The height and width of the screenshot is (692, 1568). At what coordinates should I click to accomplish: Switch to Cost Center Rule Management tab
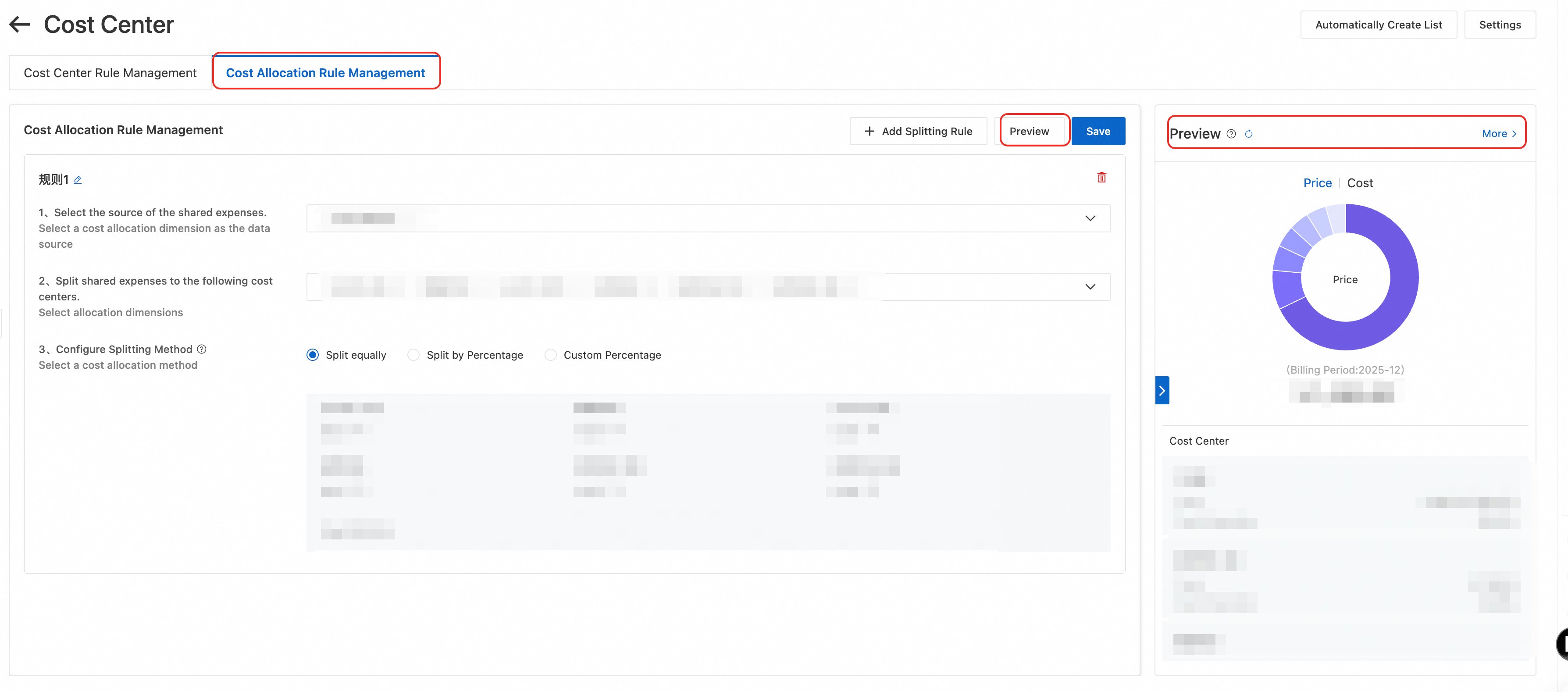110,73
